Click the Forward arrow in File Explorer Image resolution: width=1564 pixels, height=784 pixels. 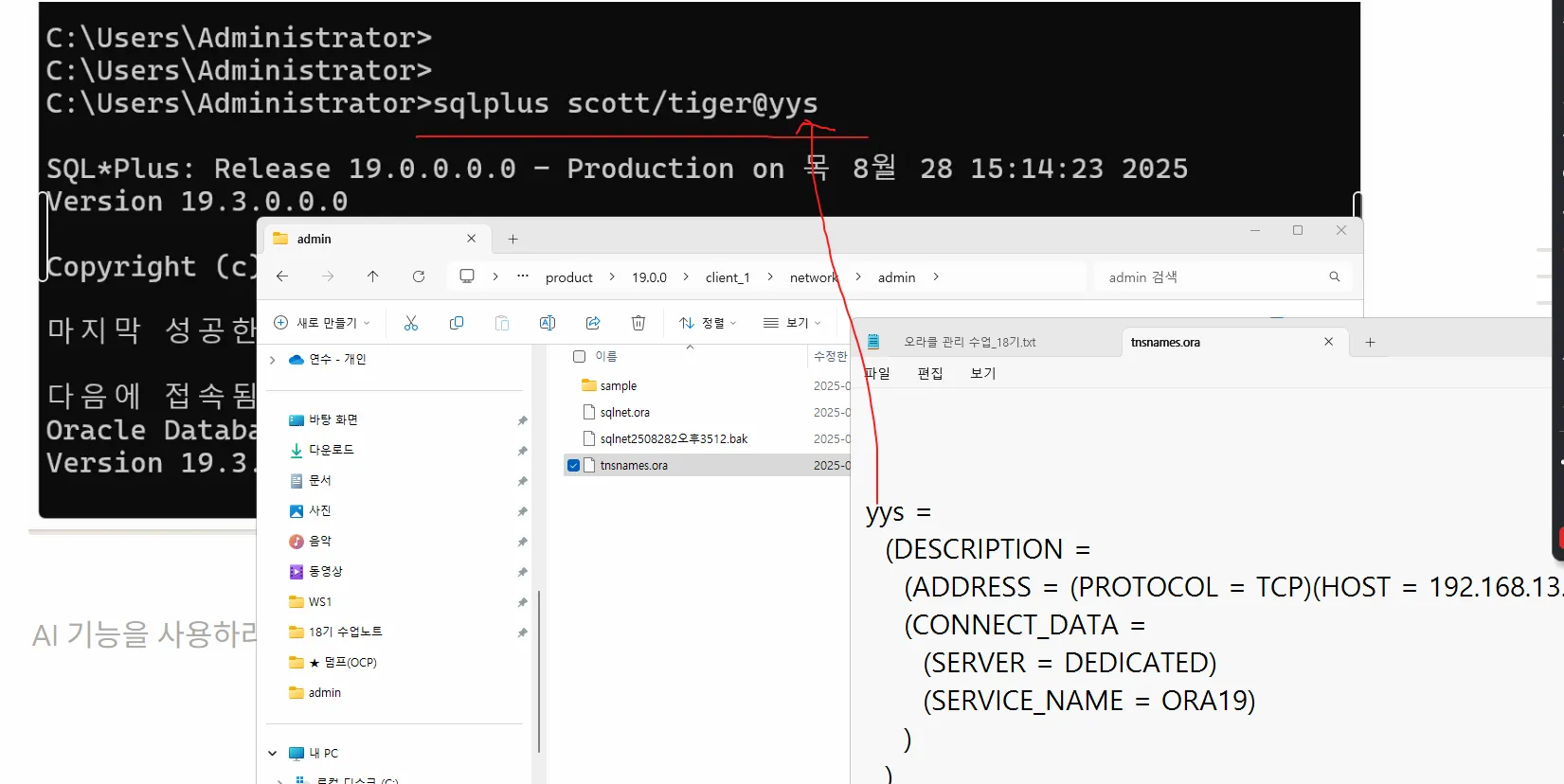tap(328, 276)
